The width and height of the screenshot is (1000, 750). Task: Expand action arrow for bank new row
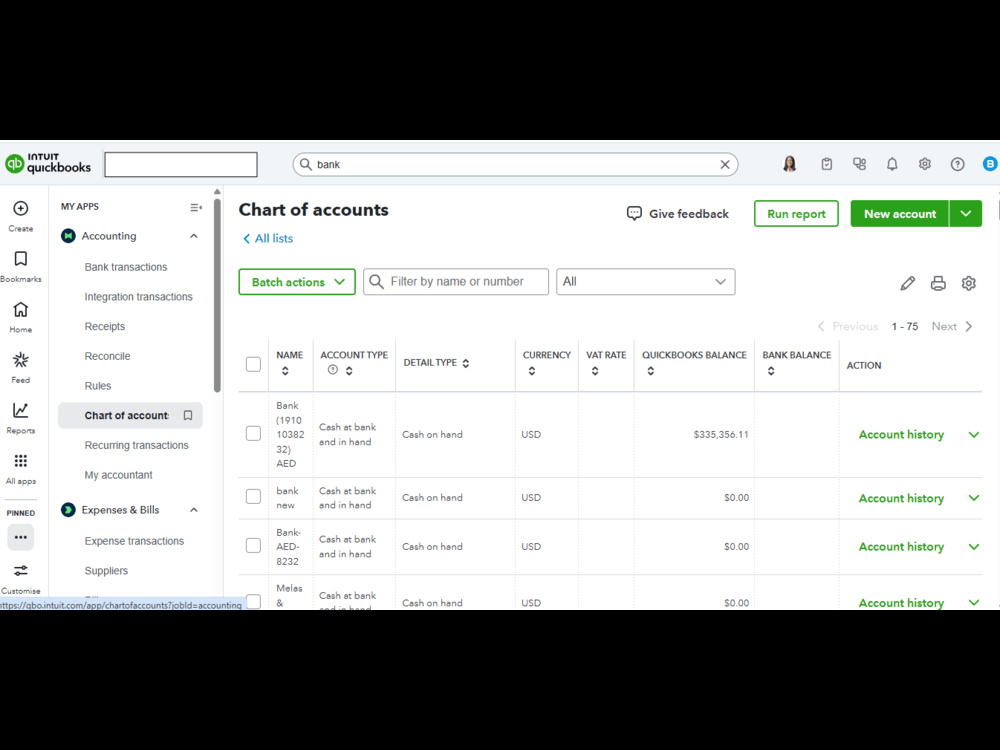974,497
